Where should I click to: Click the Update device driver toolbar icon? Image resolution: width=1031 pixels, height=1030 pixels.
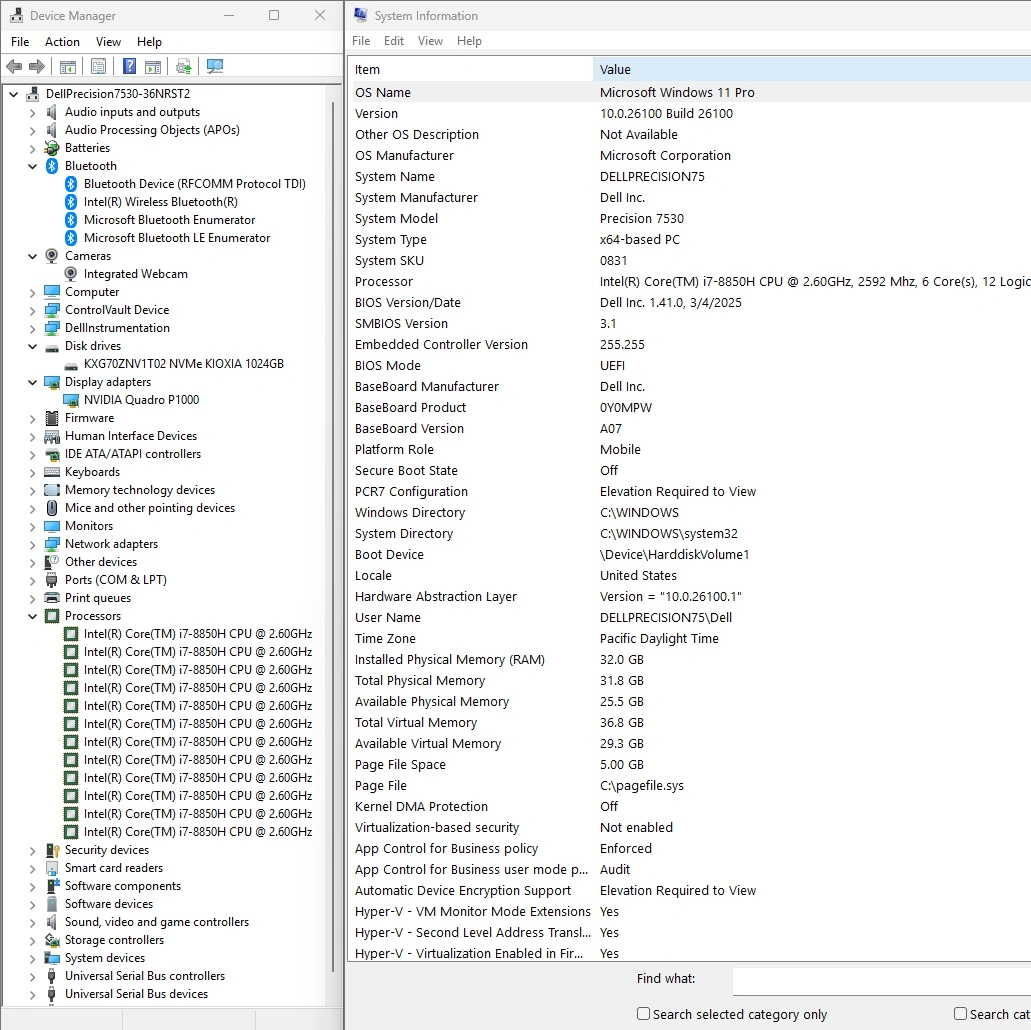(x=183, y=67)
